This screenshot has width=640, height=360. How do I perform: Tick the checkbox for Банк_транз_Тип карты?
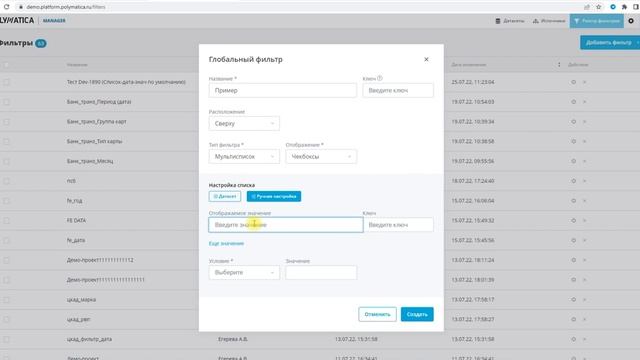[x=6, y=141]
